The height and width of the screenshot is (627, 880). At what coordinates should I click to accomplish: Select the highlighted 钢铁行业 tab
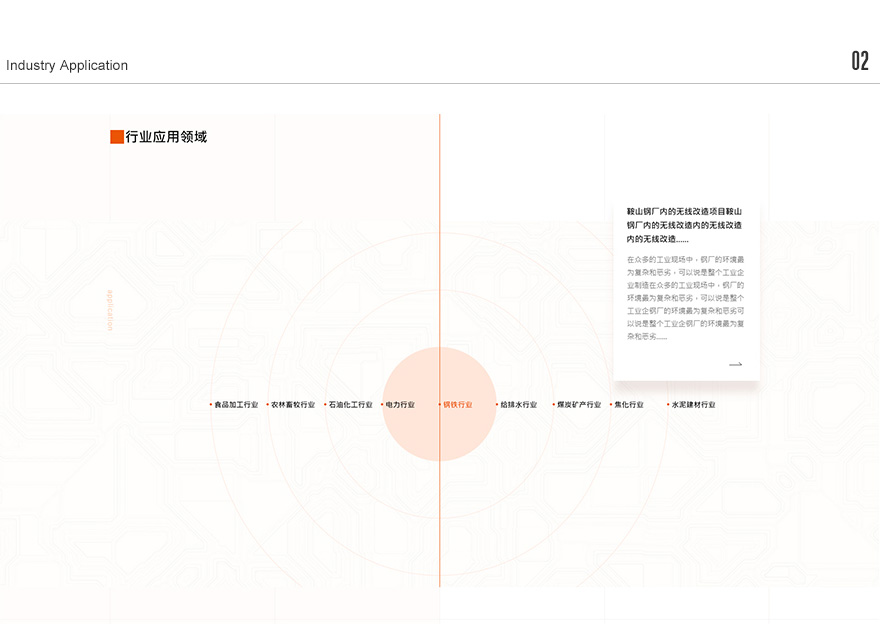click(458, 405)
